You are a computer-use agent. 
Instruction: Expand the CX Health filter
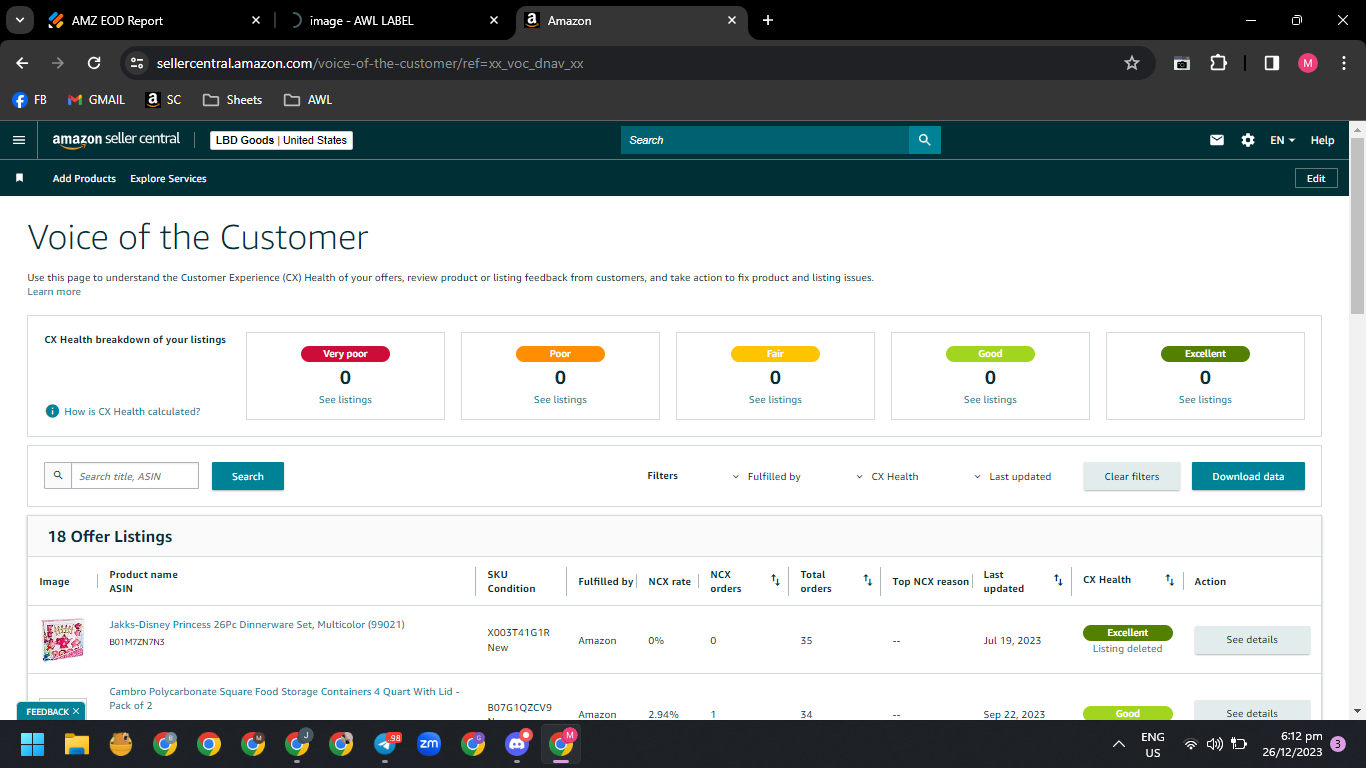[x=887, y=477]
